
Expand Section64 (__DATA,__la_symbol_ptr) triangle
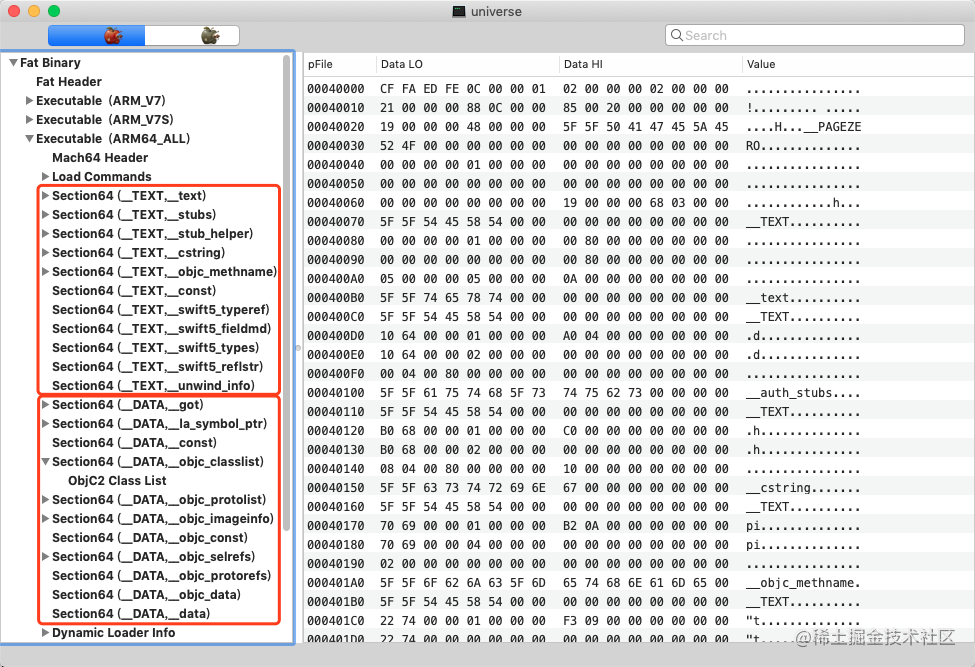pyautogui.click(x=45, y=423)
